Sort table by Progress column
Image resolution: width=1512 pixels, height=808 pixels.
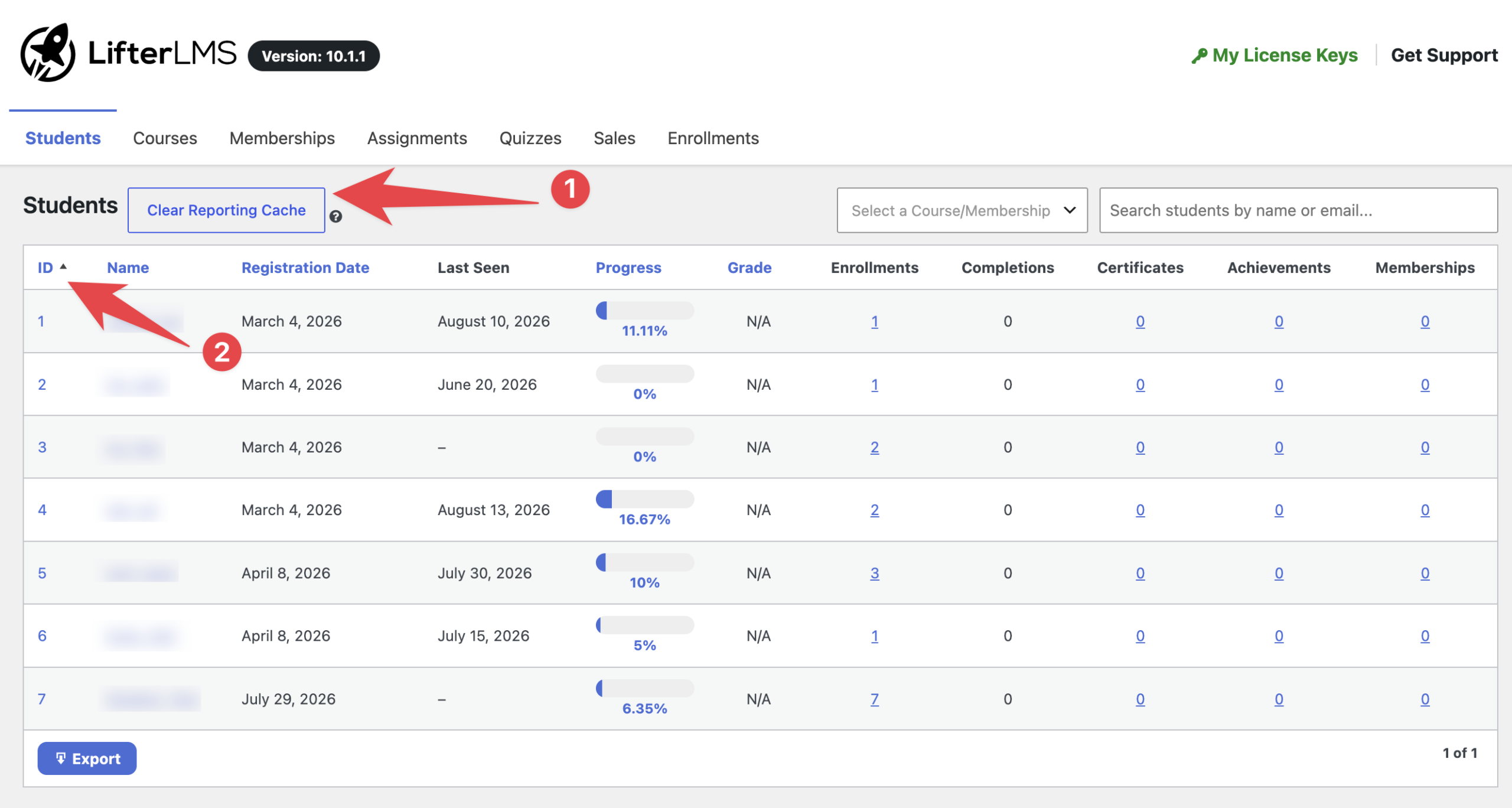tap(628, 268)
